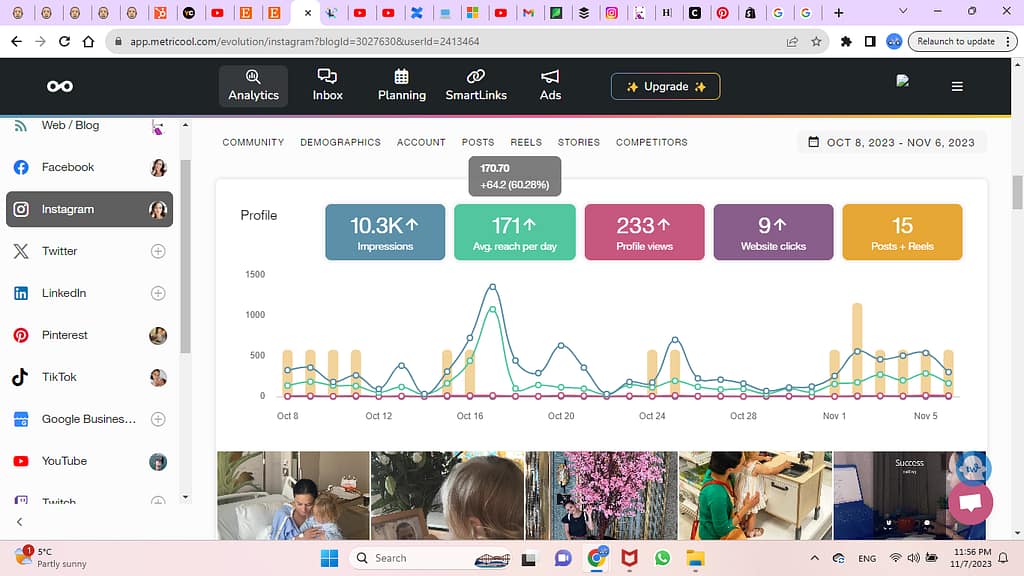This screenshot has height=576, width=1024.
Task: Click the Metricool infinity logo
Action: [x=60, y=87]
